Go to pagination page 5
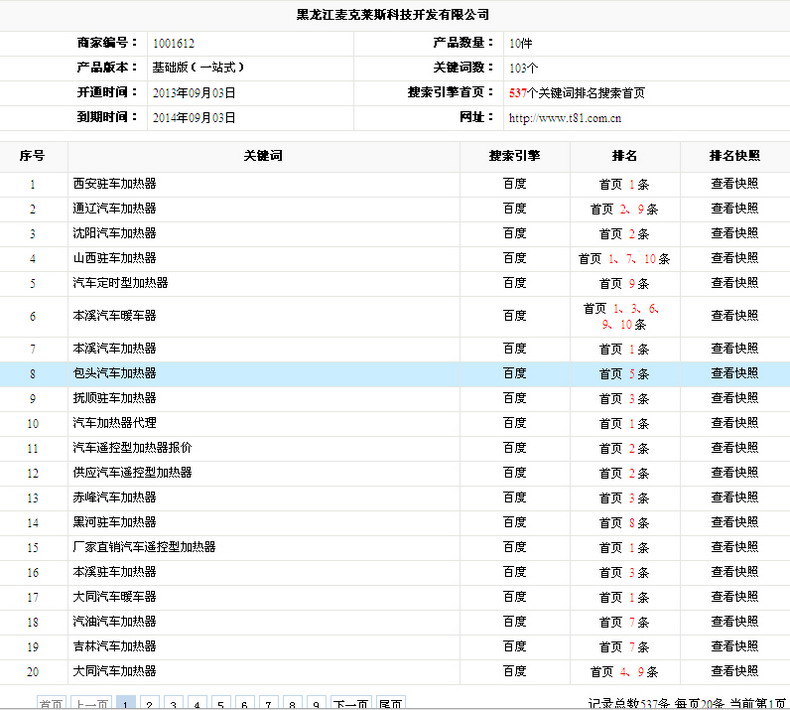The height and width of the screenshot is (710, 790). tap(221, 703)
